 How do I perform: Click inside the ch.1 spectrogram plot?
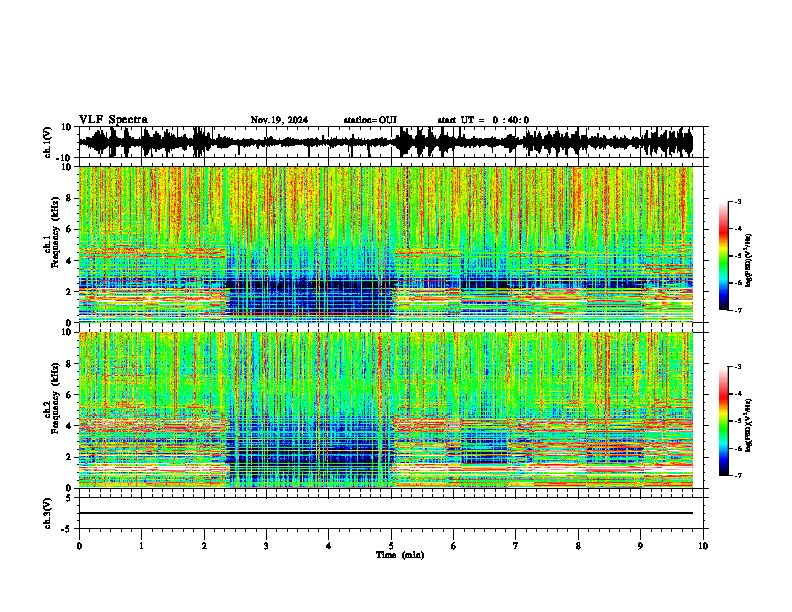tap(386, 244)
